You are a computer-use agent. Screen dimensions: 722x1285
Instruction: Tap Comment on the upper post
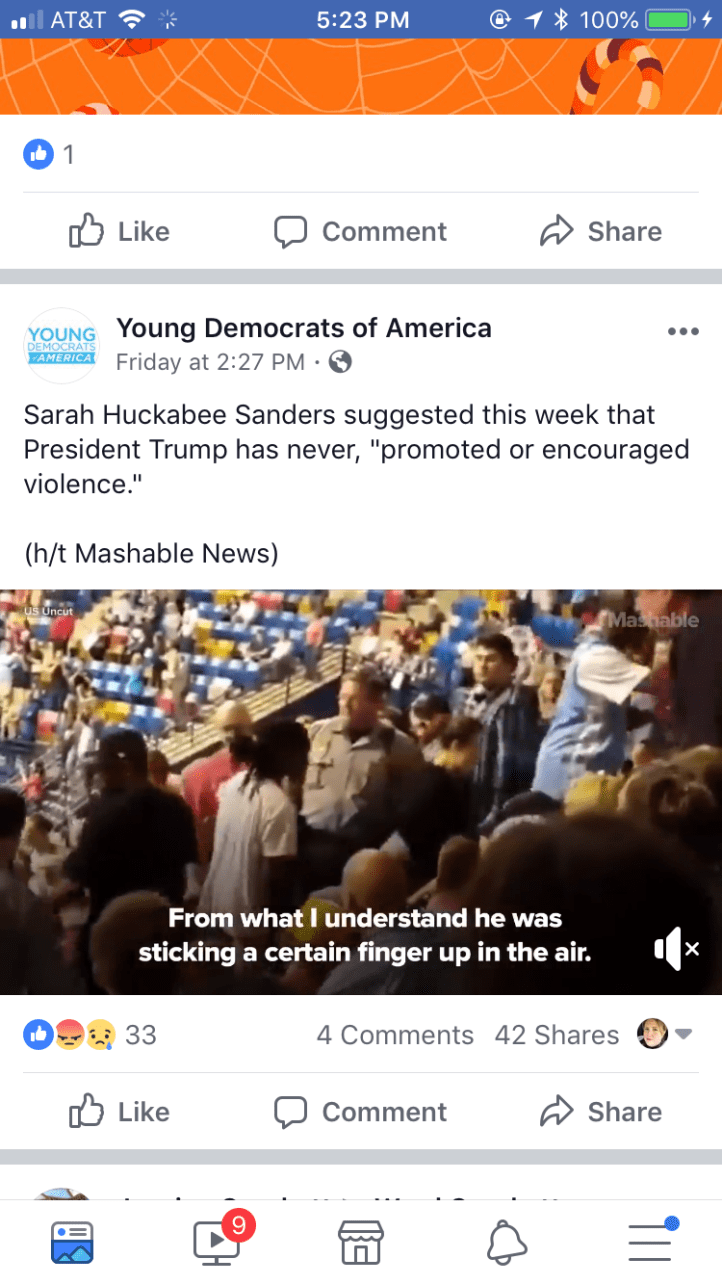tap(361, 231)
